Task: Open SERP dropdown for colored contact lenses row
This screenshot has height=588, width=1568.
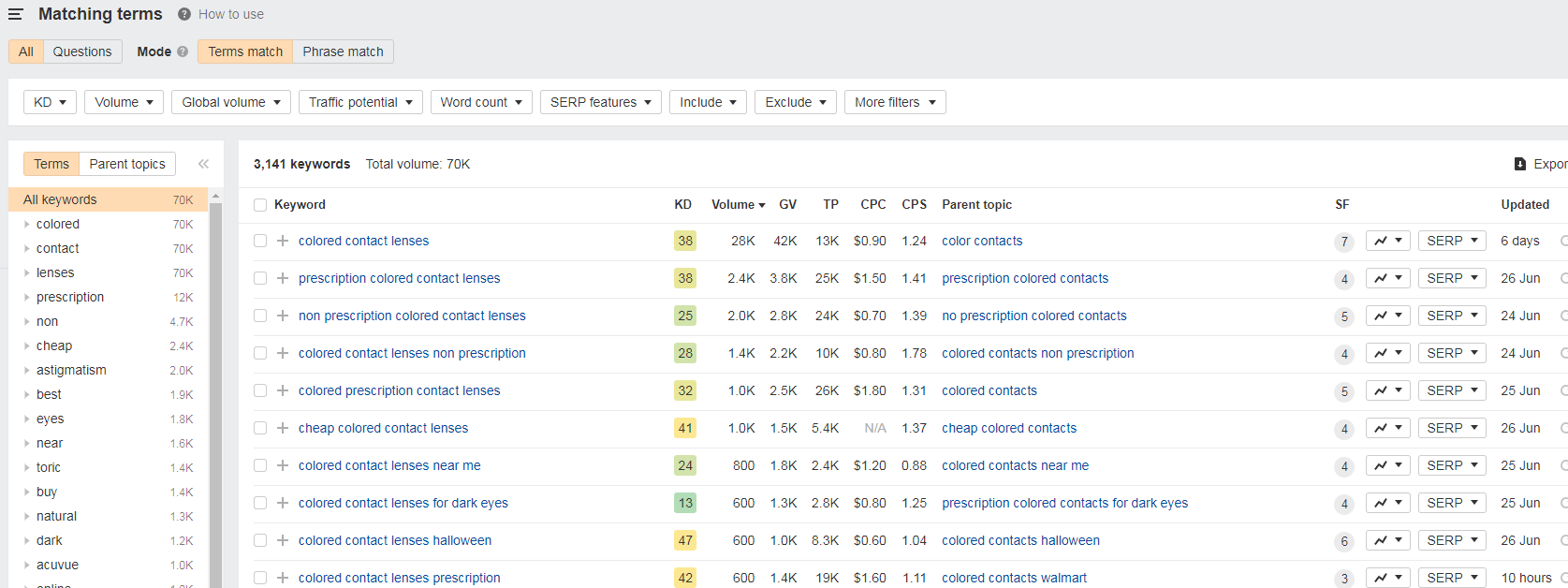Action: click(1451, 241)
